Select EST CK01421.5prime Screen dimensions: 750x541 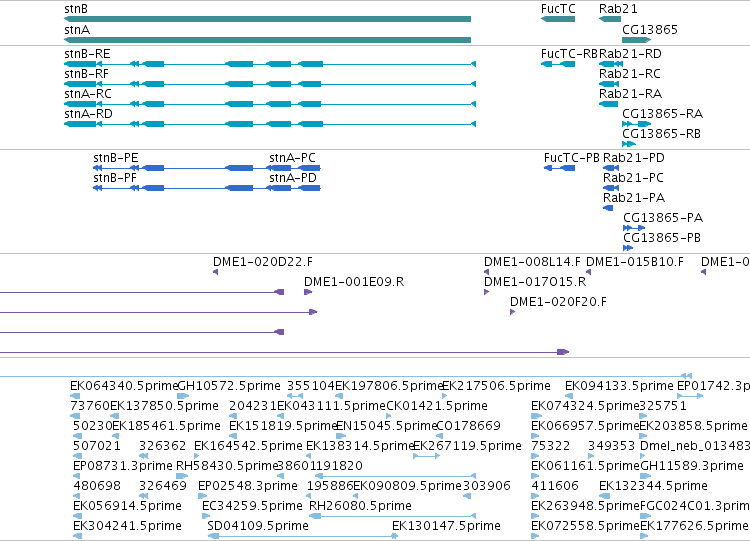[x=389, y=416]
